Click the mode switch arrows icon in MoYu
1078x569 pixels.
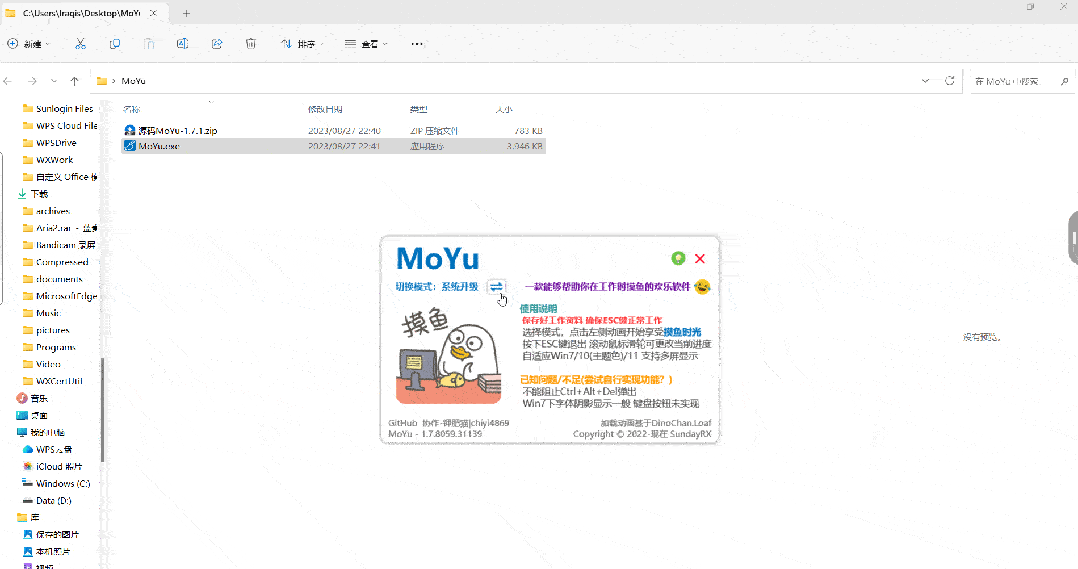click(496, 287)
